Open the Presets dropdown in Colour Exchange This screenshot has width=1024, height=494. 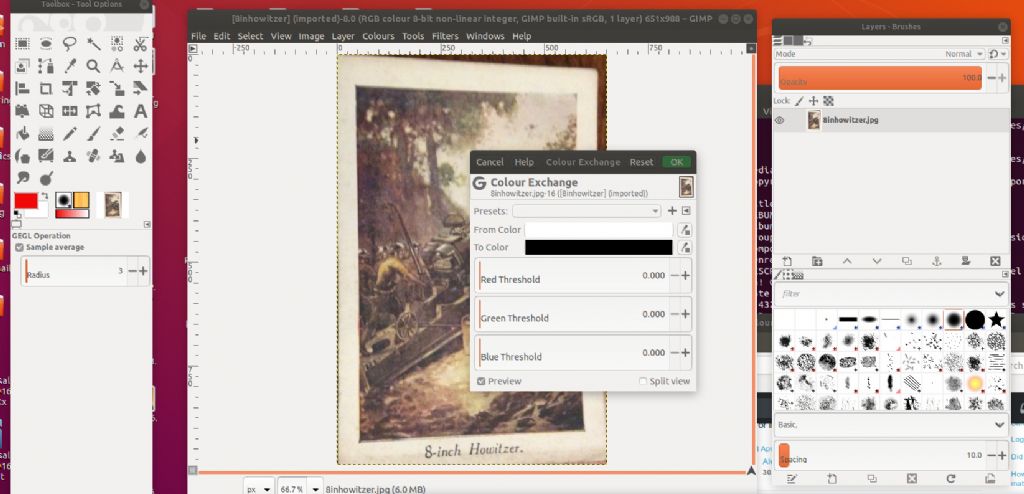point(586,211)
